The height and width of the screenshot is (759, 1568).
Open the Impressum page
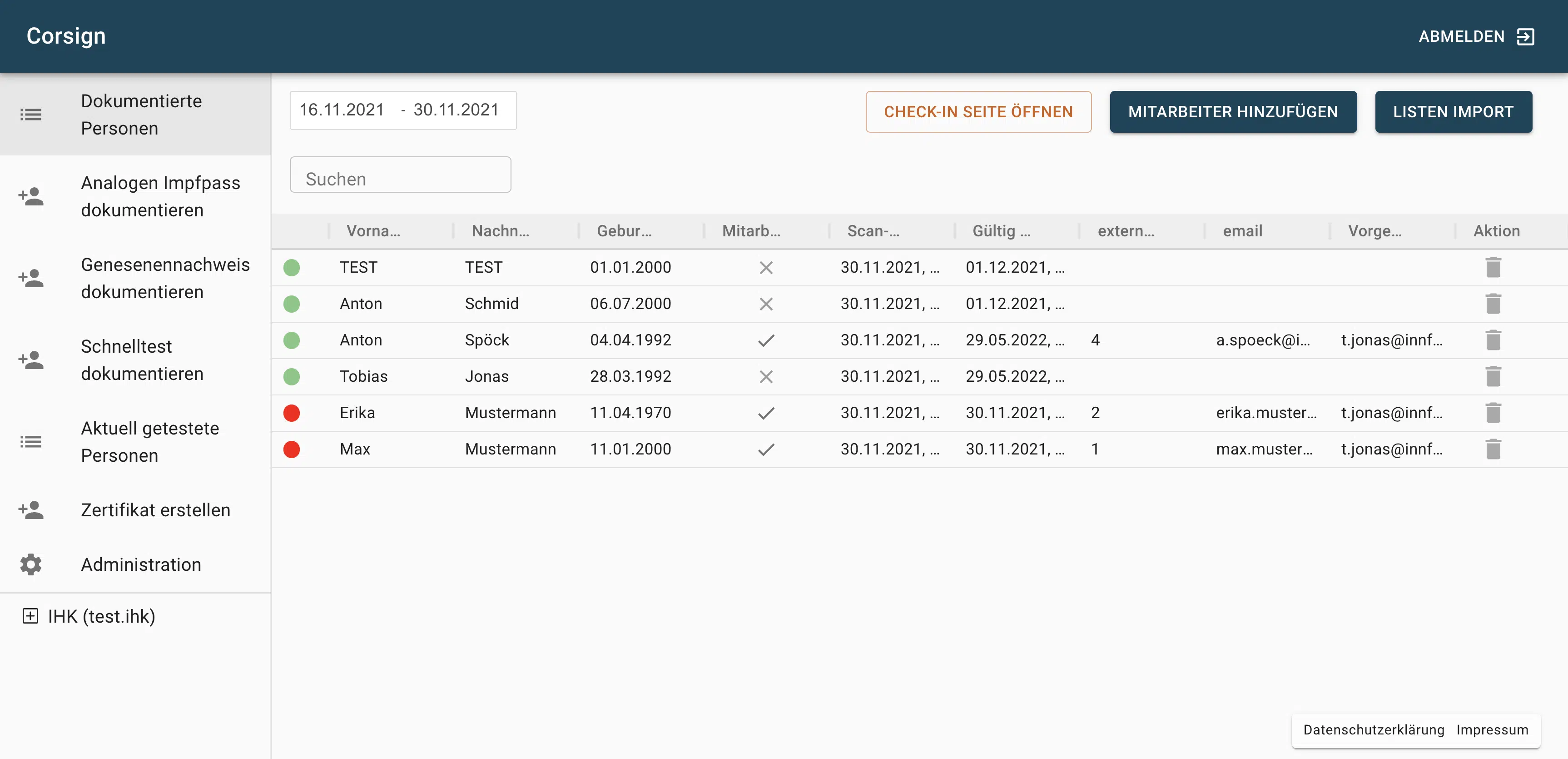(x=1492, y=730)
